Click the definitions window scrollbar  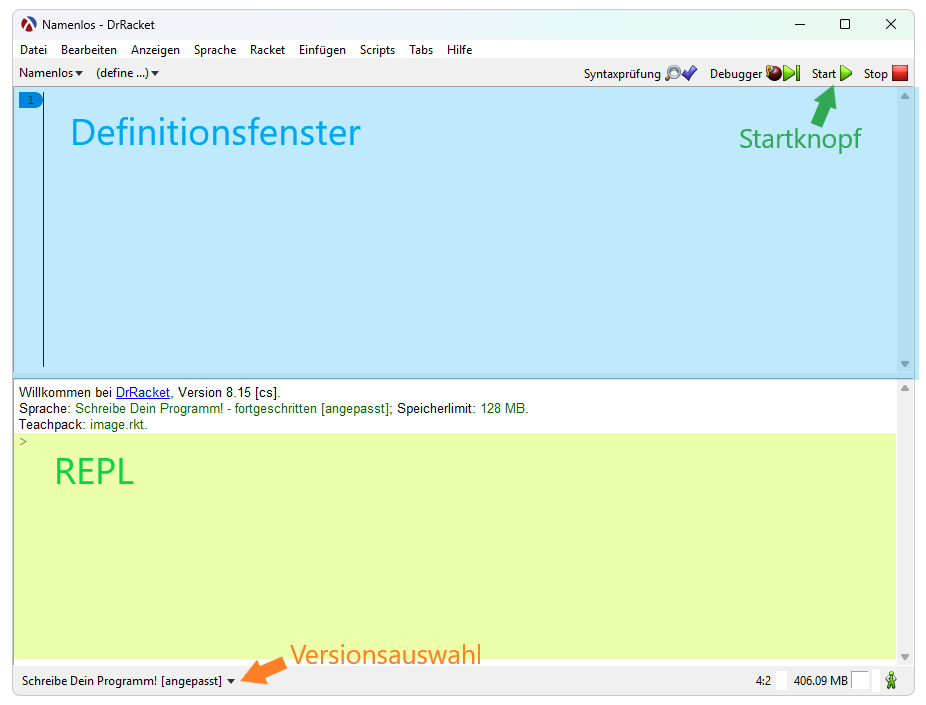(905, 230)
